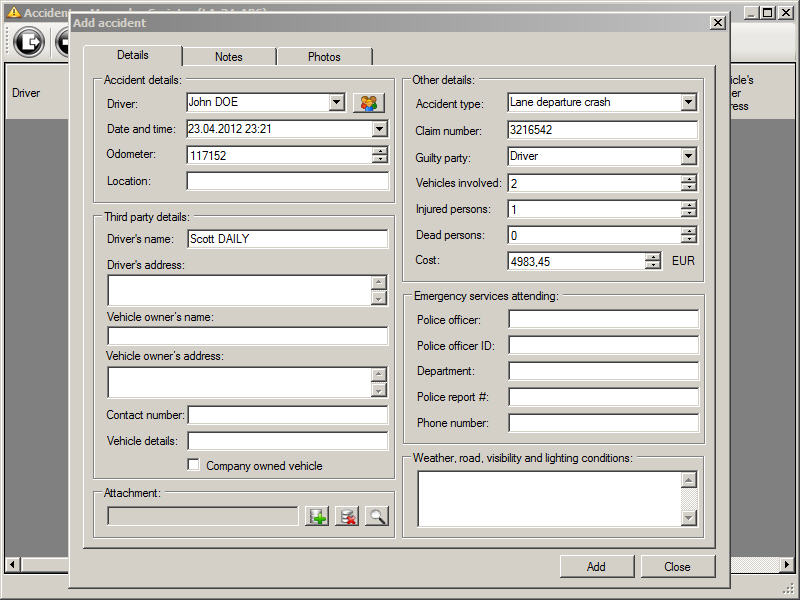The width and height of the screenshot is (800, 600).
Task: Click into the Location input field
Action: click(287, 181)
